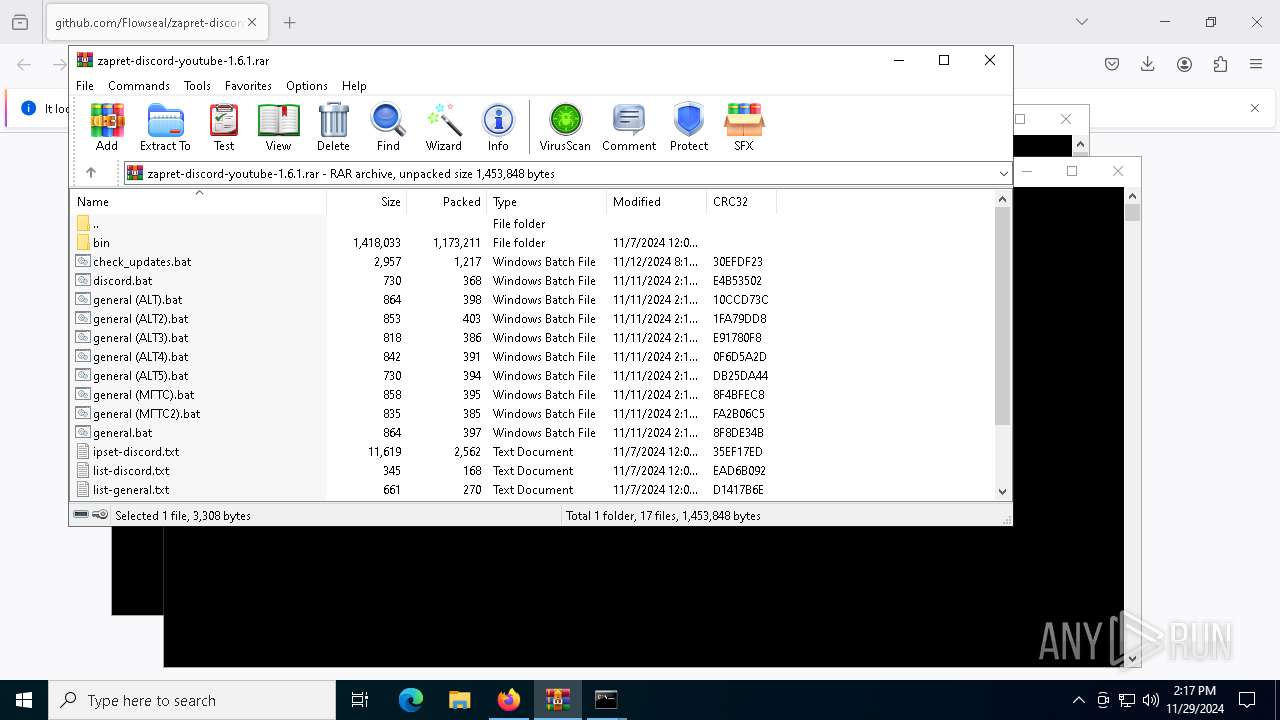The height and width of the screenshot is (720, 1280).
Task: Sort files by Modified column
Action: pos(656,201)
